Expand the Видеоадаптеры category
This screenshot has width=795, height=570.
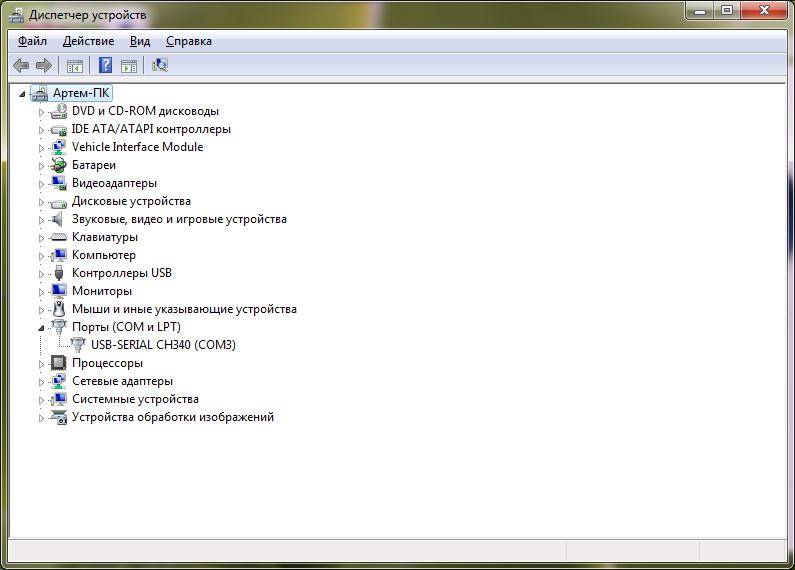point(42,184)
